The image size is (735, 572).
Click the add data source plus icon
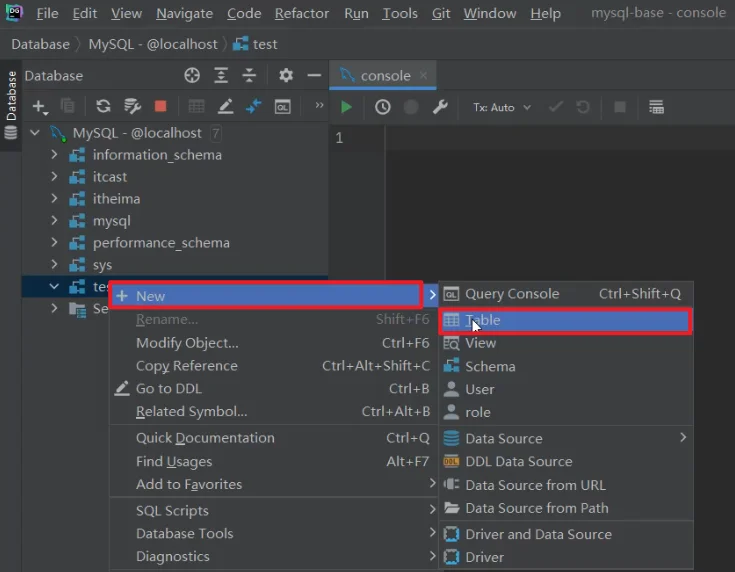[x=40, y=107]
